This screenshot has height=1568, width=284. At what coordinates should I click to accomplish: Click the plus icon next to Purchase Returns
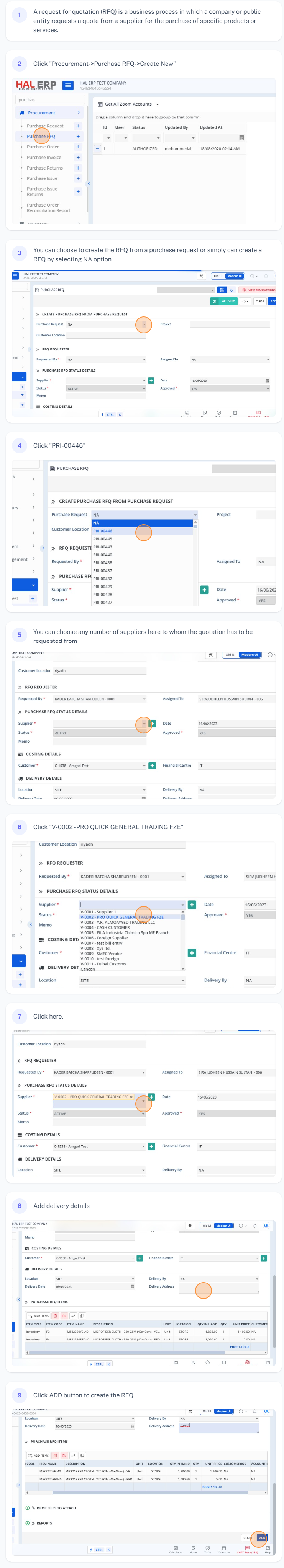78,168
